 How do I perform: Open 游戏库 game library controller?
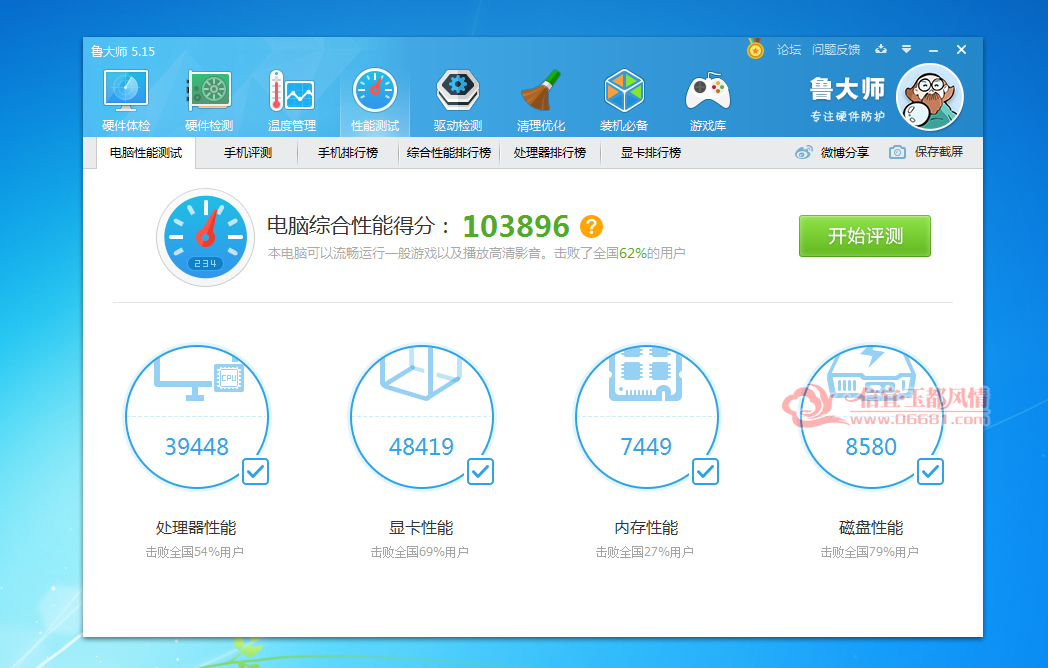click(x=708, y=100)
